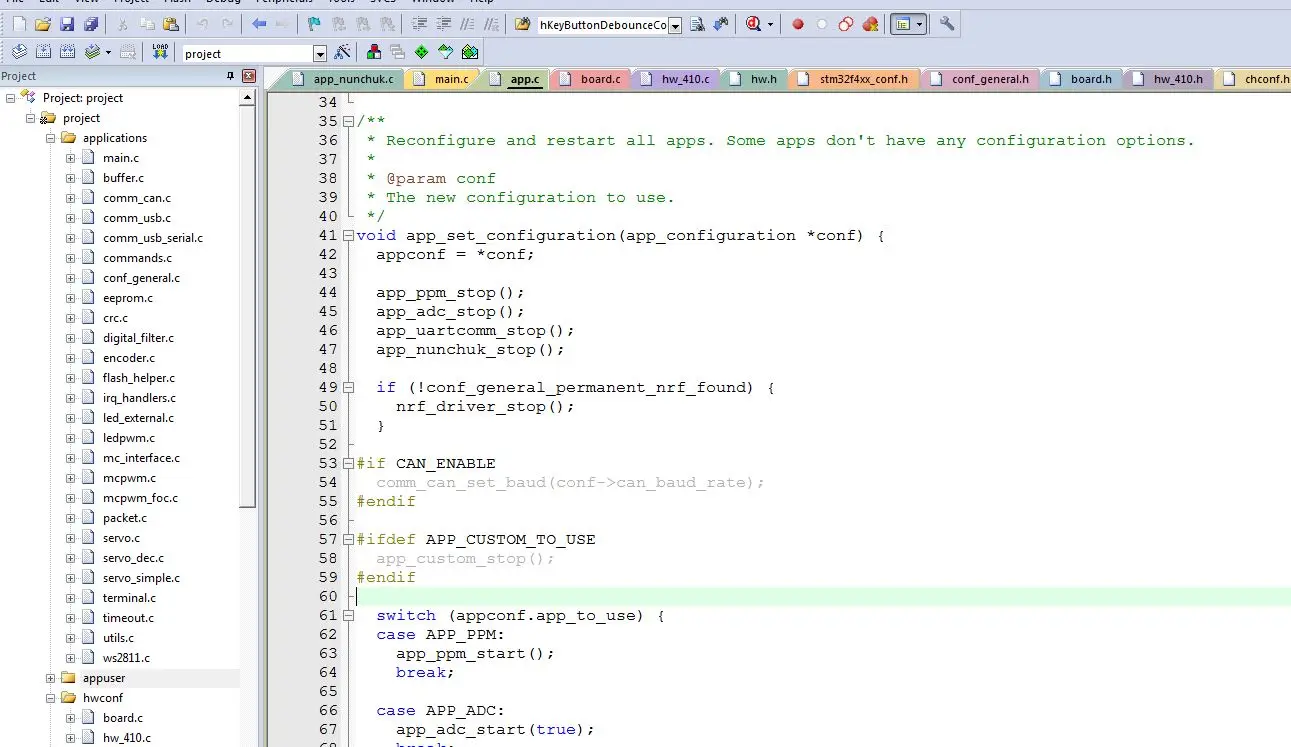Open Manage Project Items colored blocks icon
Image resolution: width=1291 pixels, height=747 pixels.
pyautogui.click(x=374, y=53)
